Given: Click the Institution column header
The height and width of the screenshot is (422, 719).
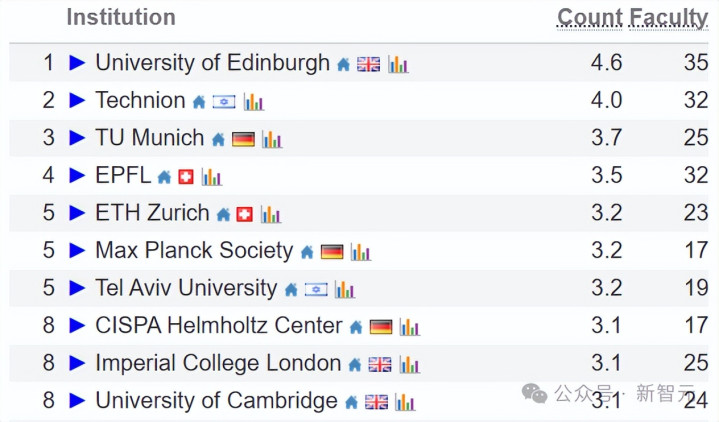Looking at the screenshot, I should pyautogui.click(x=120, y=17).
